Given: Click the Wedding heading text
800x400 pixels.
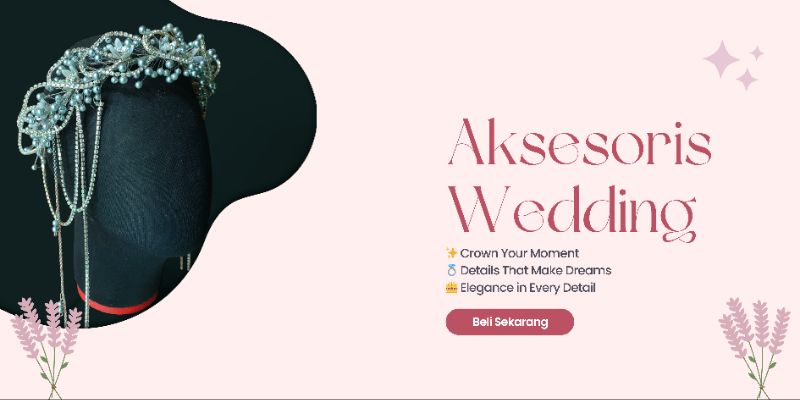Looking at the screenshot, I should [572, 213].
